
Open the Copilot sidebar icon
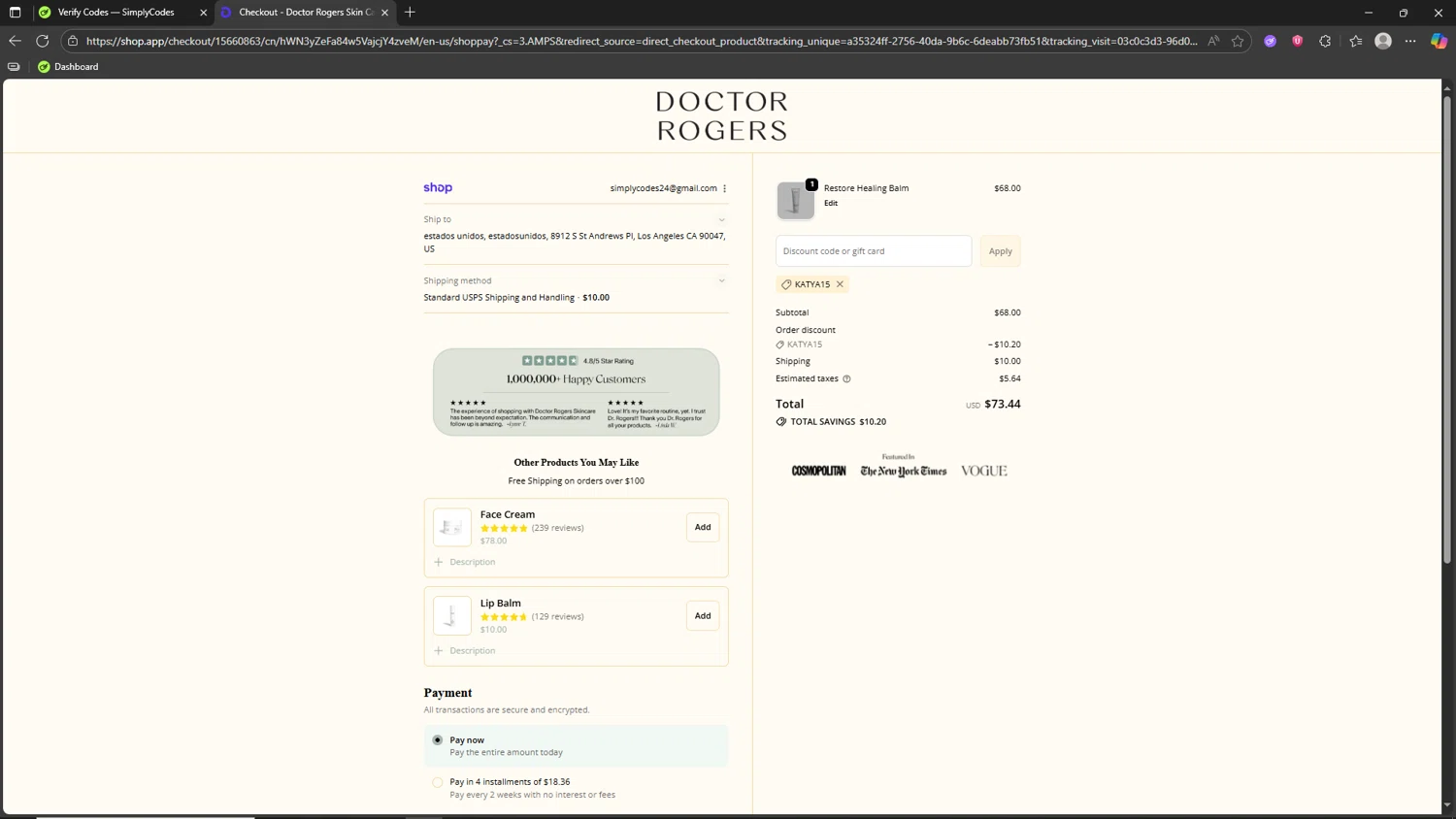click(x=1439, y=41)
